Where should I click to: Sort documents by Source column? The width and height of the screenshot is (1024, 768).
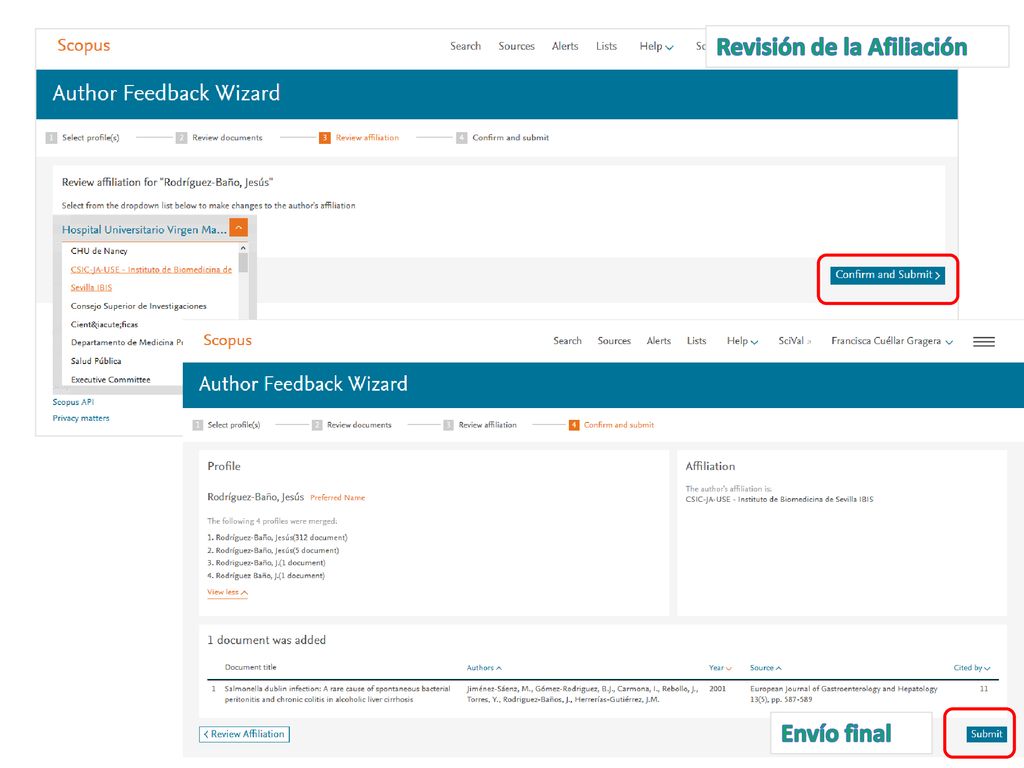tap(765, 667)
